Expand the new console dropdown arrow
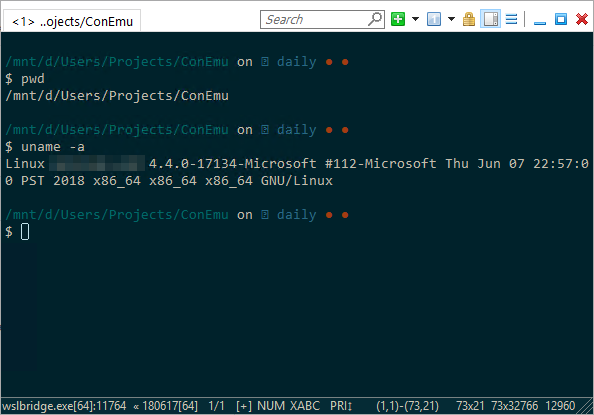594x415 pixels. pyautogui.click(x=415, y=19)
